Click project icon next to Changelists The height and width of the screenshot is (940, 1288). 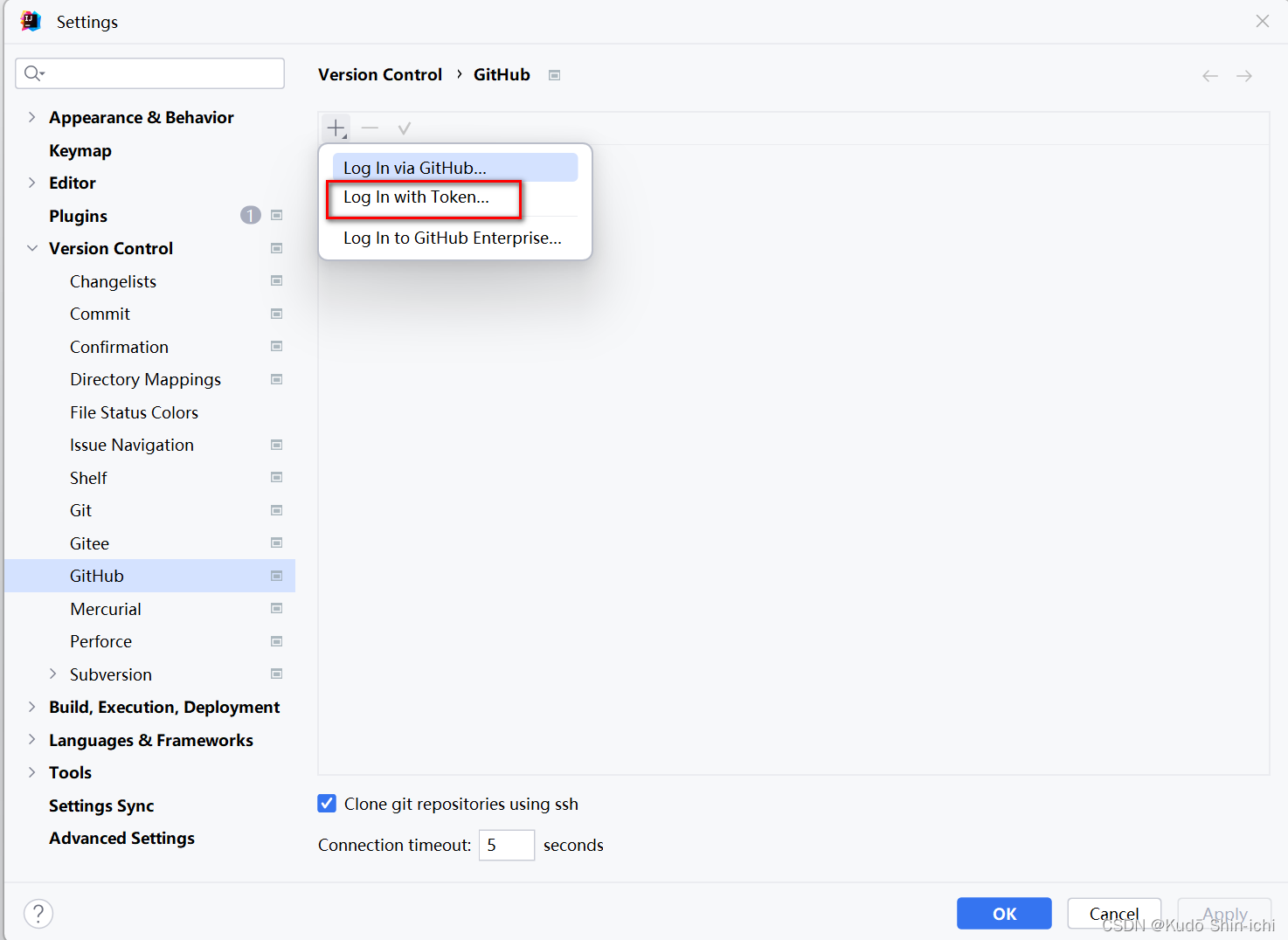(277, 280)
